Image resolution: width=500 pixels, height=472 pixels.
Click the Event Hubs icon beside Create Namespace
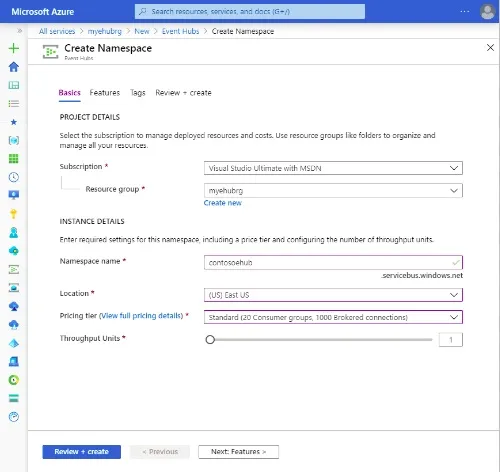(x=51, y=52)
